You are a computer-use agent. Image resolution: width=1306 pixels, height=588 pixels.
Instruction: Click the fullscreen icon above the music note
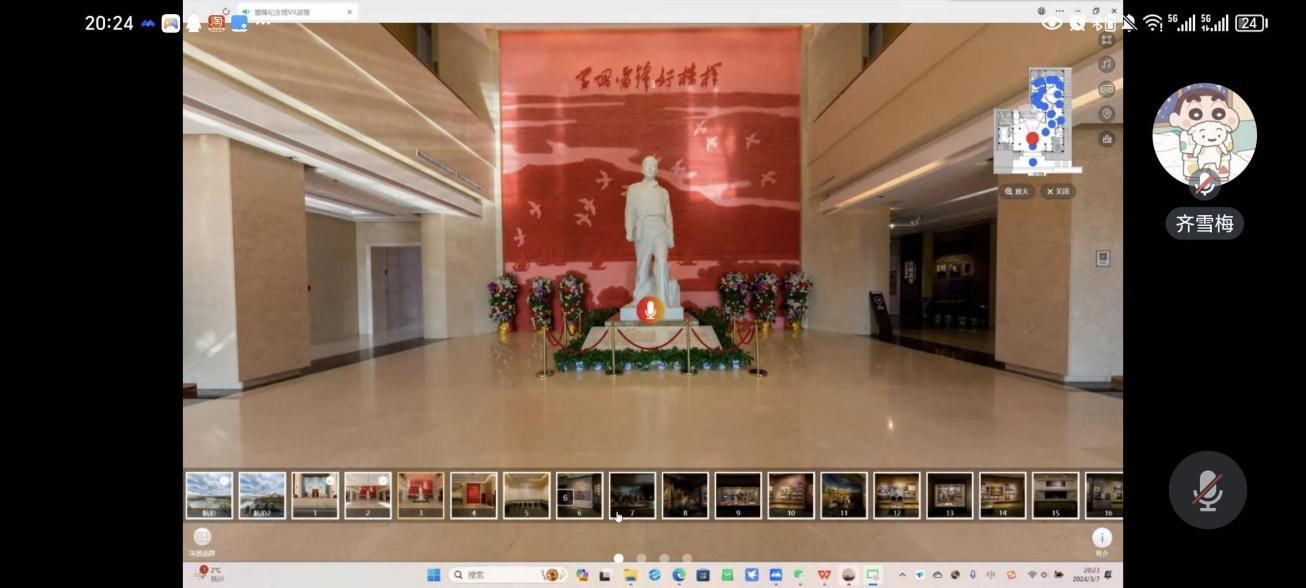pos(1106,40)
